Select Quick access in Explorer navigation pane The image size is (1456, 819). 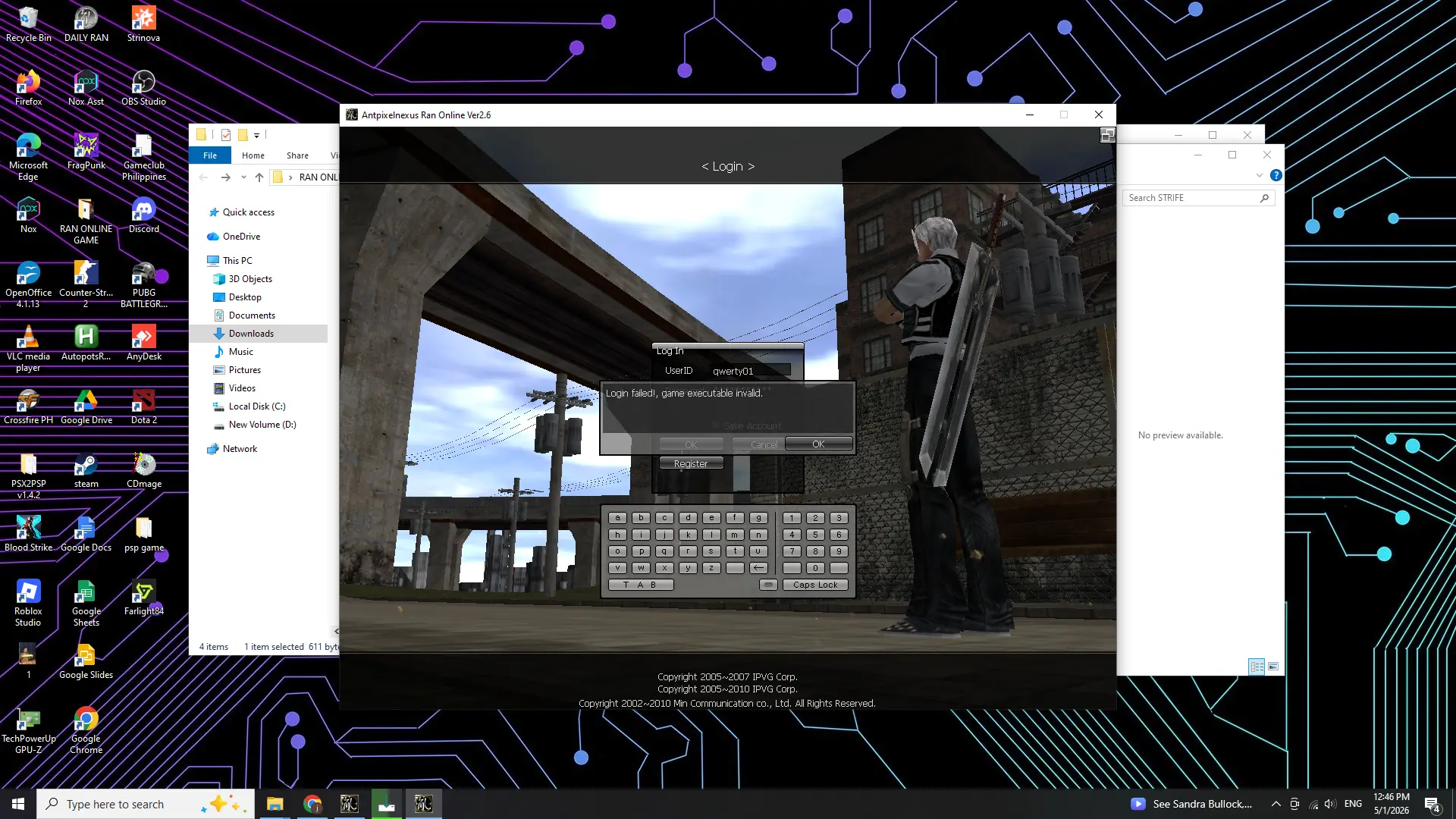(x=248, y=212)
